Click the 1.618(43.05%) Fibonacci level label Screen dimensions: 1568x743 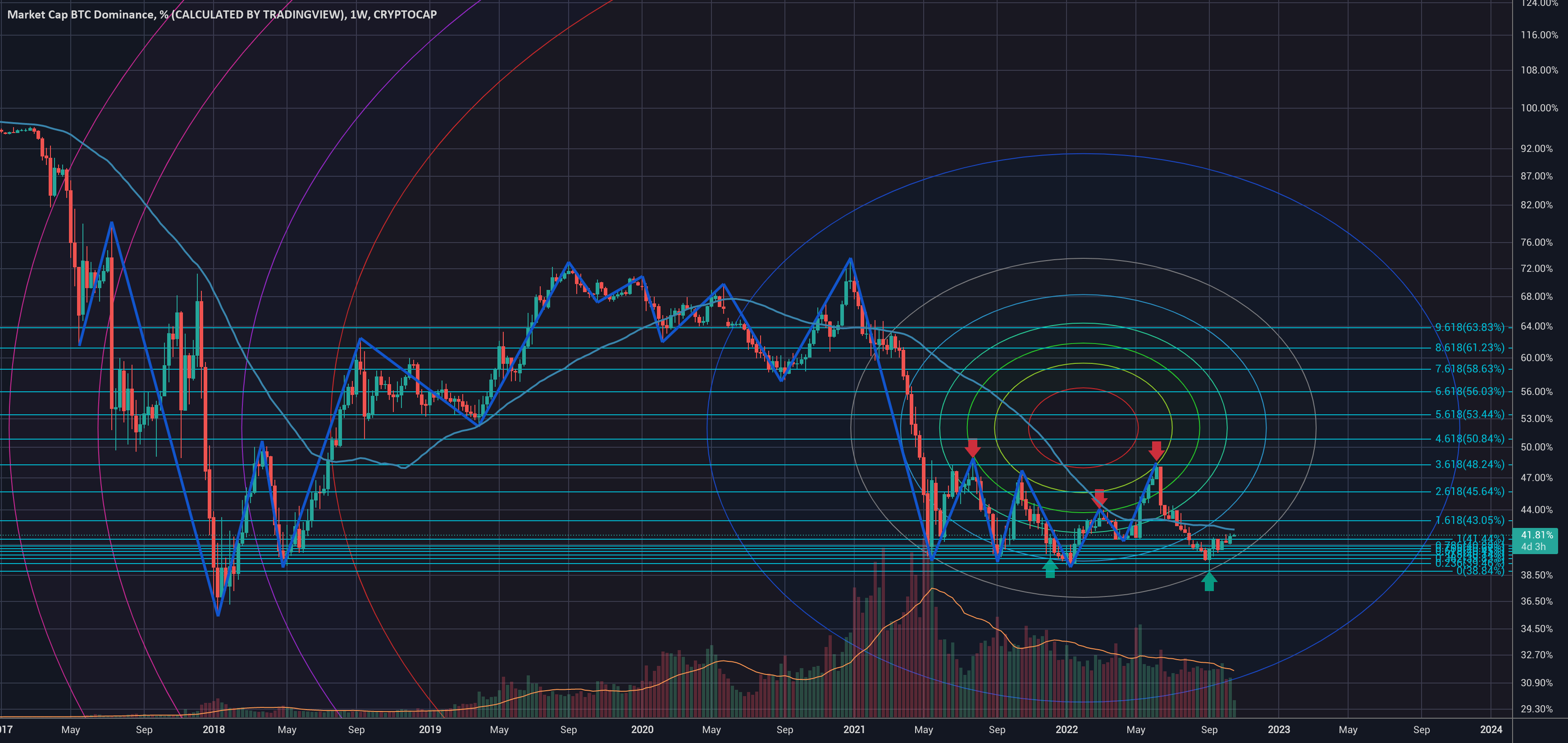point(1469,521)
